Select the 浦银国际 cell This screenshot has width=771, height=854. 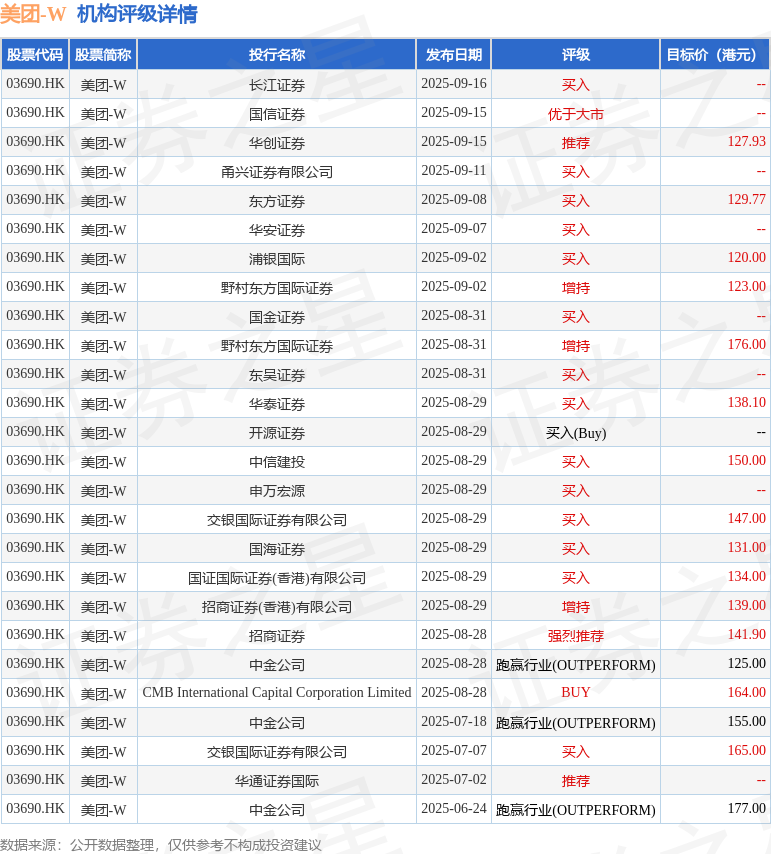coord(277,259)
